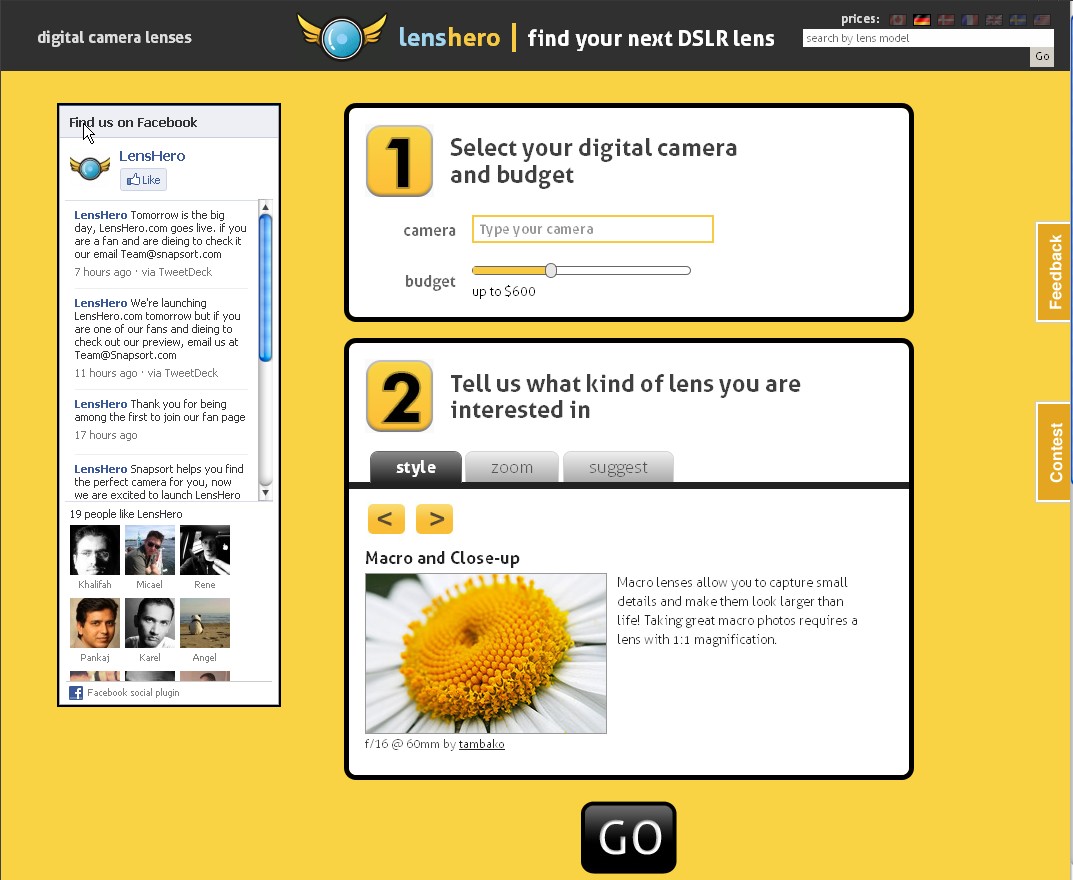Viewport: 1073px width, 880px height.
Task: Switch to the zoom tab
Action: (x=512, y=467)
